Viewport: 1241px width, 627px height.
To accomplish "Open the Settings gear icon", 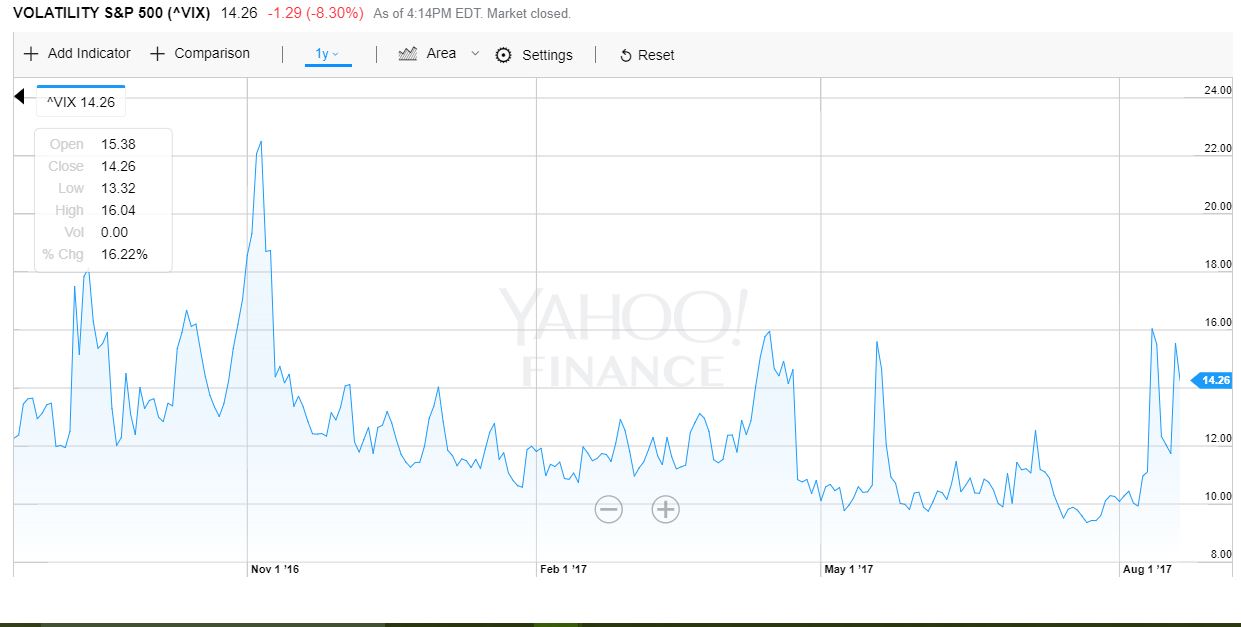I will [504, 55].
